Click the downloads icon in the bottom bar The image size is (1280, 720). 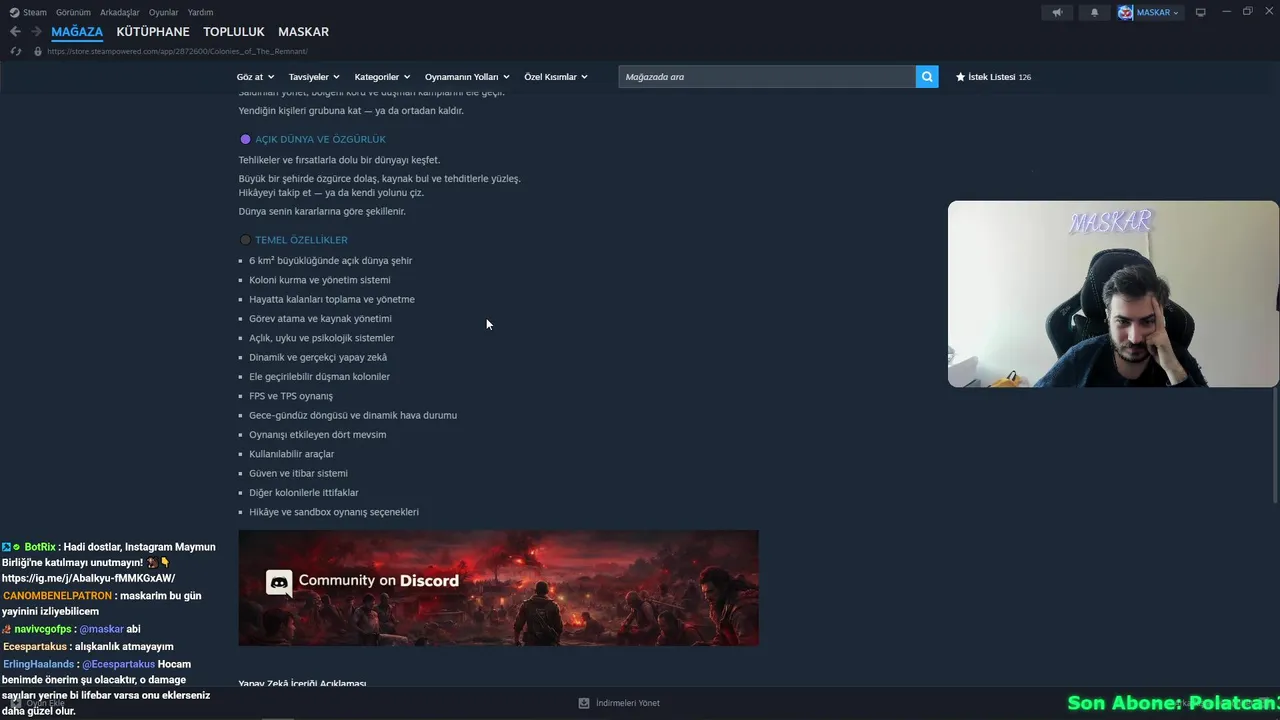(584, 703)
